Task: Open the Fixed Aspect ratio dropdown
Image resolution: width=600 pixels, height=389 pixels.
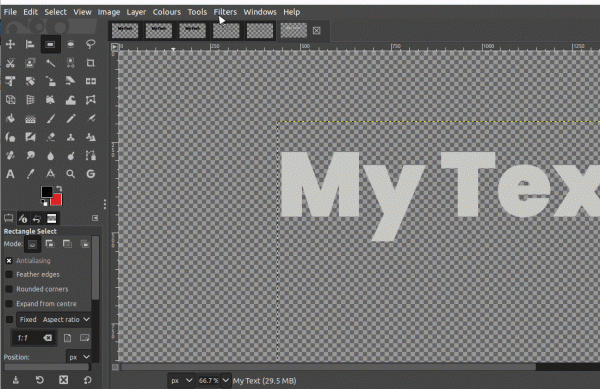Action: pos(54,319)
